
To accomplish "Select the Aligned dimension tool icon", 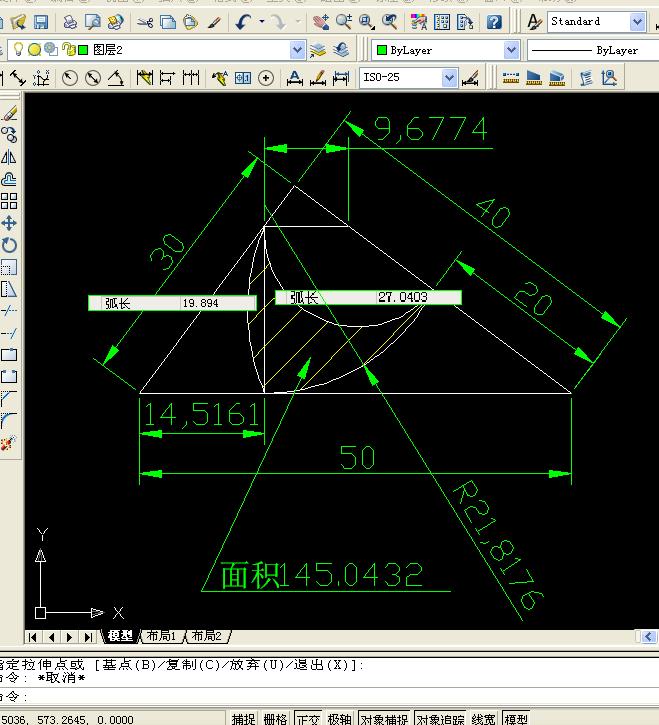I will [x=18, y=78].
